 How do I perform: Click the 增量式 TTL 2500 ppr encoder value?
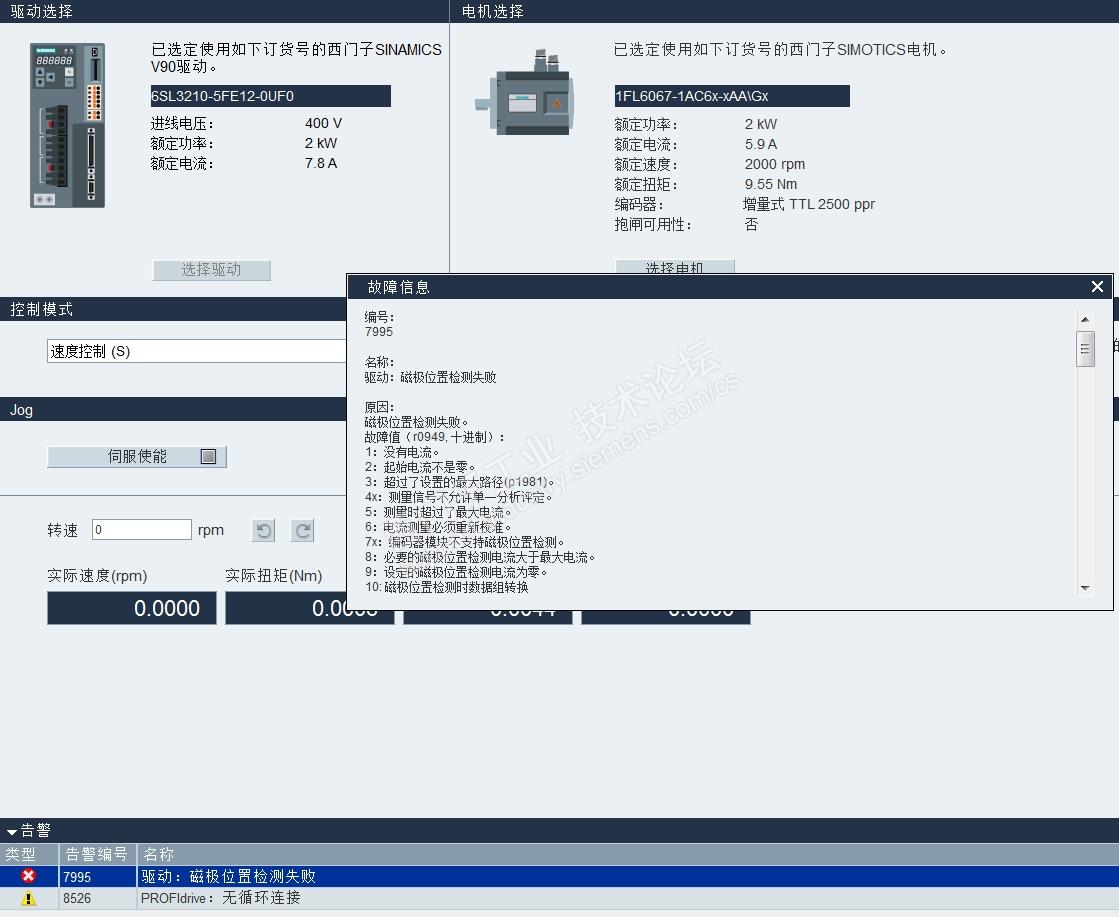click(x=809, y=204)
